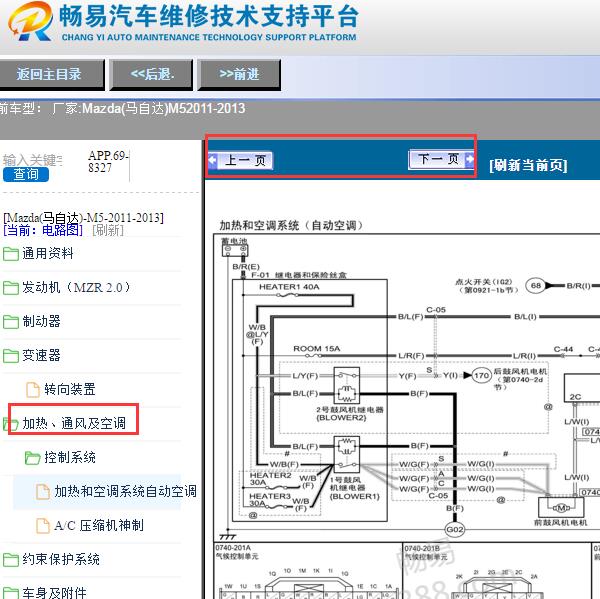Viewport: 600px width, 599px height.
Task: Click folder icon beside 发动机 (MZR 2.0)
Action: tap(11, 288)
